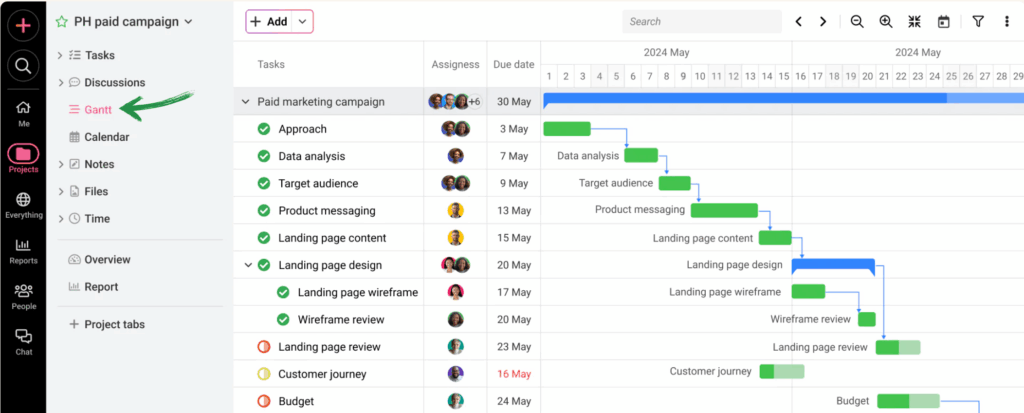Open the filter funnel icon
This screenshot has height=413, width=1024.
click(x=978, y=22)
